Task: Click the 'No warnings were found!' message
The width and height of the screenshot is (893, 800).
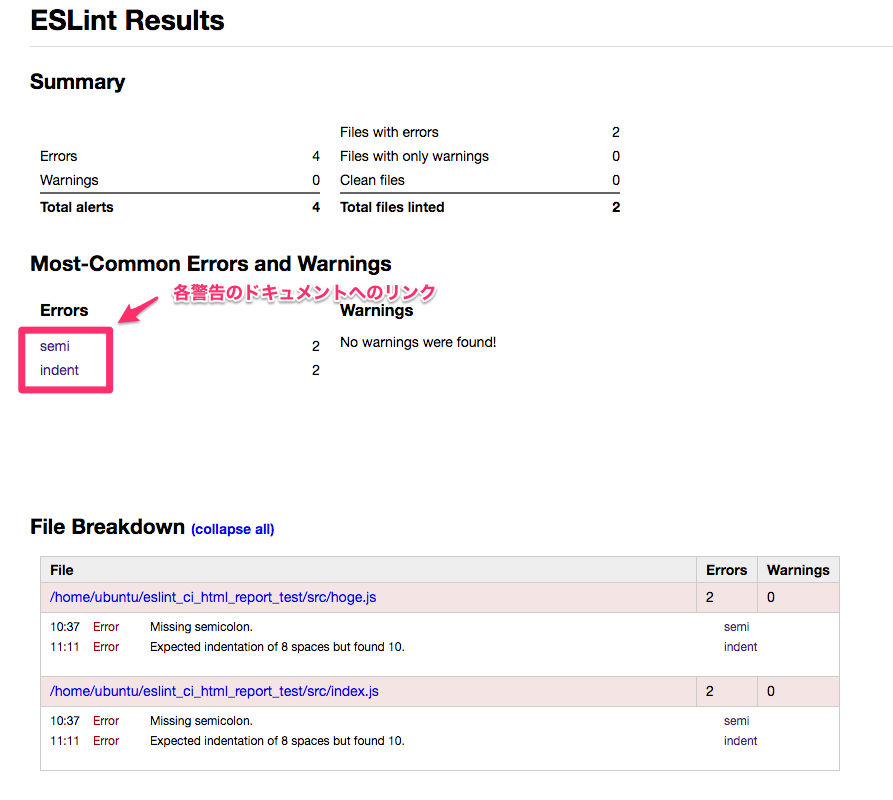Action: tap(418, 342)
